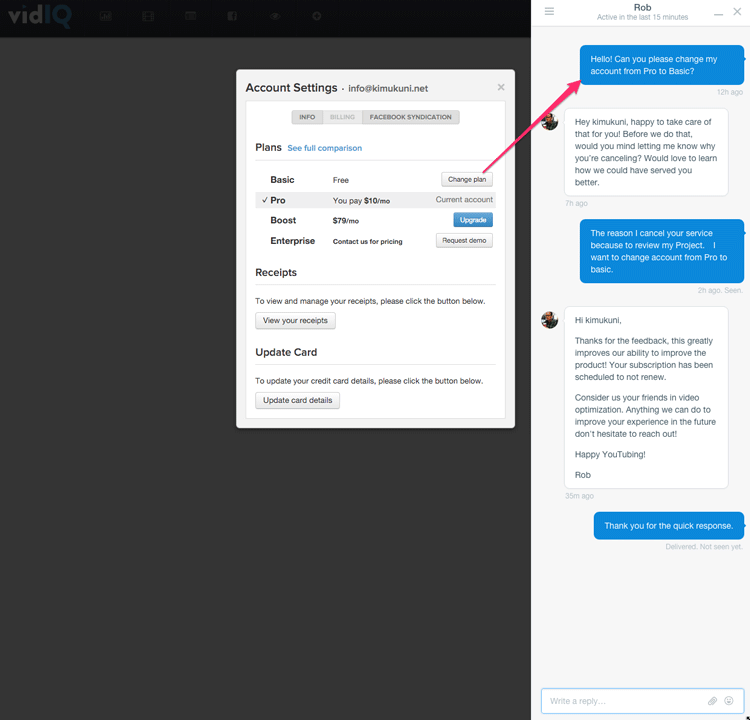The height and width of the screenshot is (720, 750).
Task: Select the Basic plan row label
Action: pyautogui.click(x=282, y=180)
